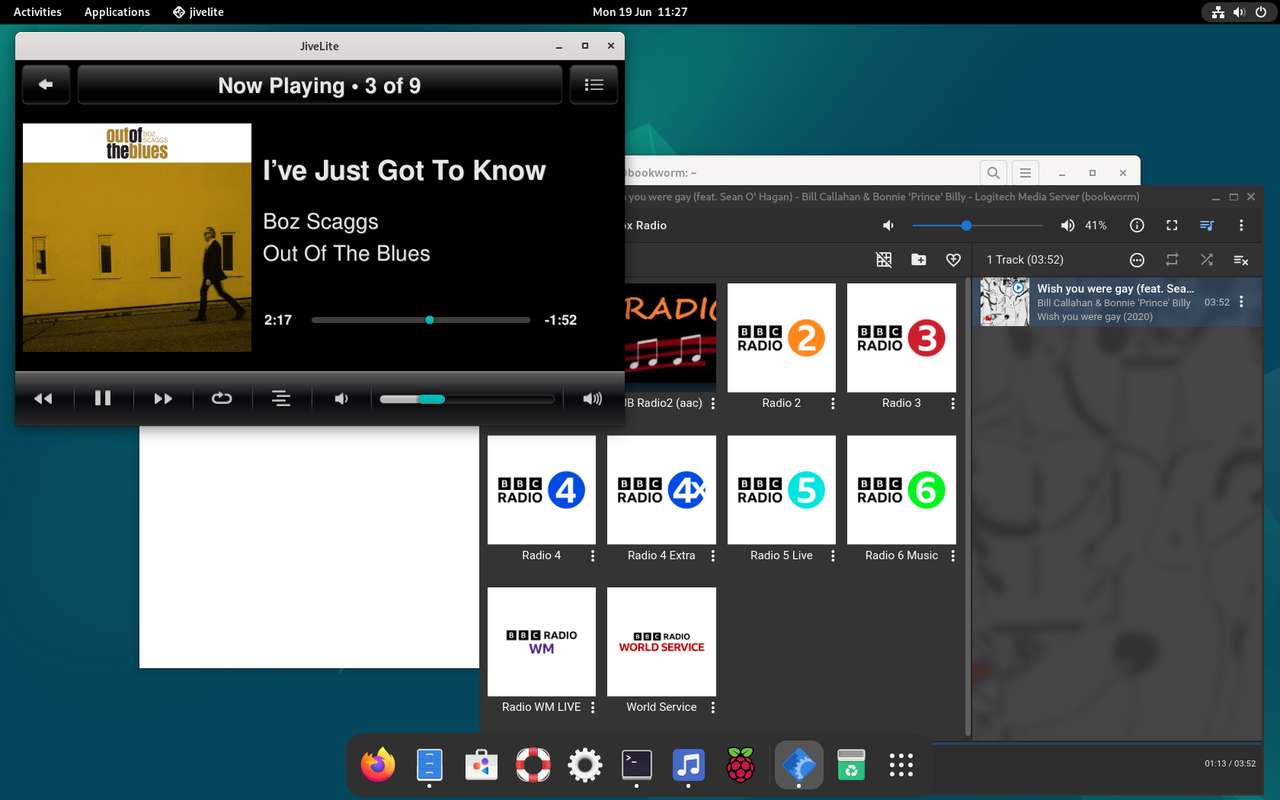Open BBC World Service tile
This screenshot has height=800, width=1280.
(661, 642)
